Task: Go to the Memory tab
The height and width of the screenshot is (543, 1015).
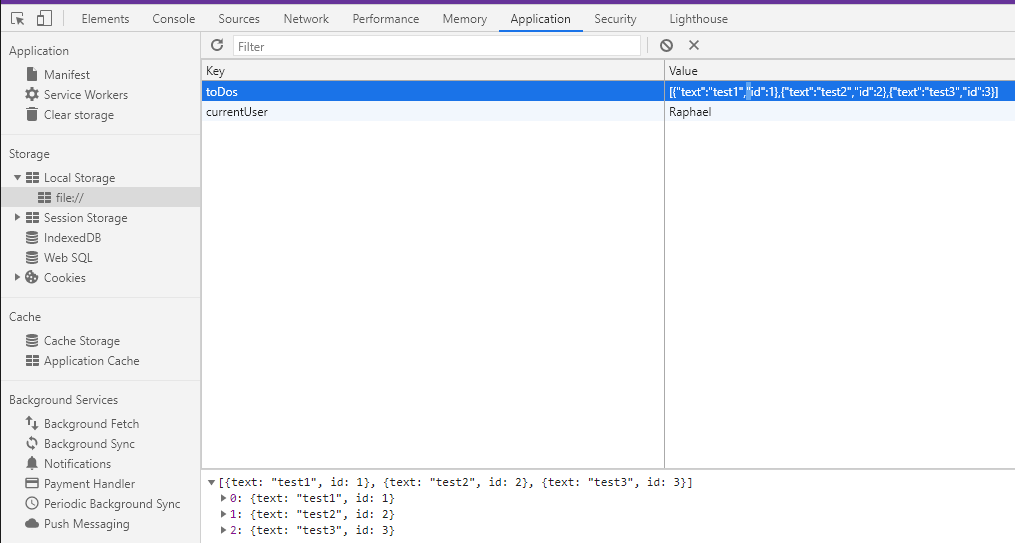Action: (465, 19)
